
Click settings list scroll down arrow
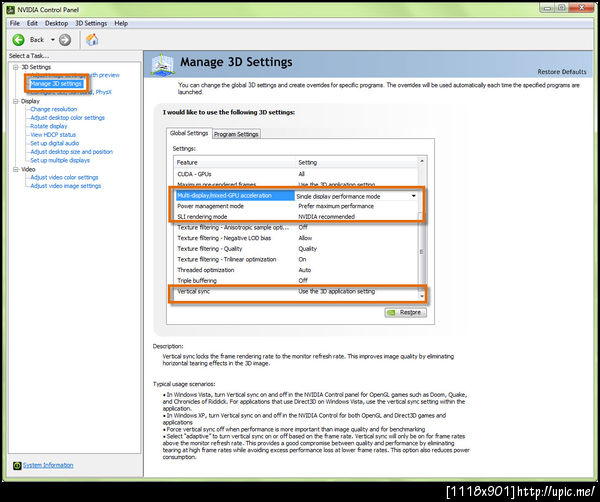point(422,297)
